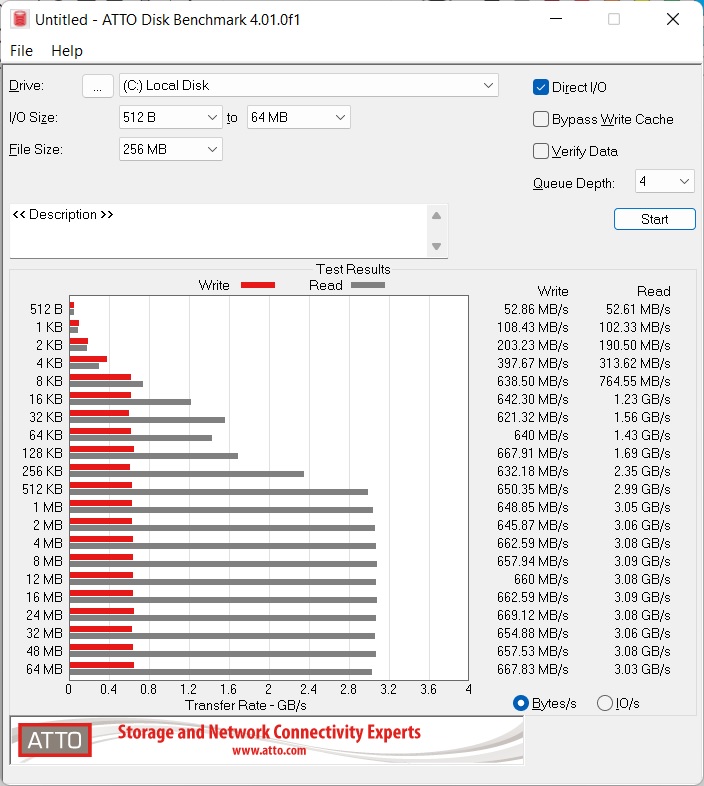Click the Start benchmark button
Screen dimensions: 704x786
[x=654, y=219]
